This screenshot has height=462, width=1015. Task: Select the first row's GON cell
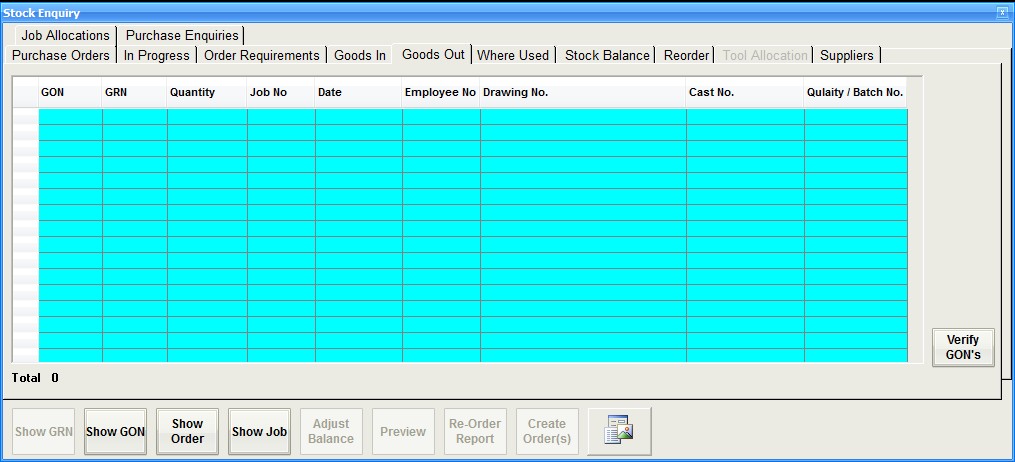point(70,116)
